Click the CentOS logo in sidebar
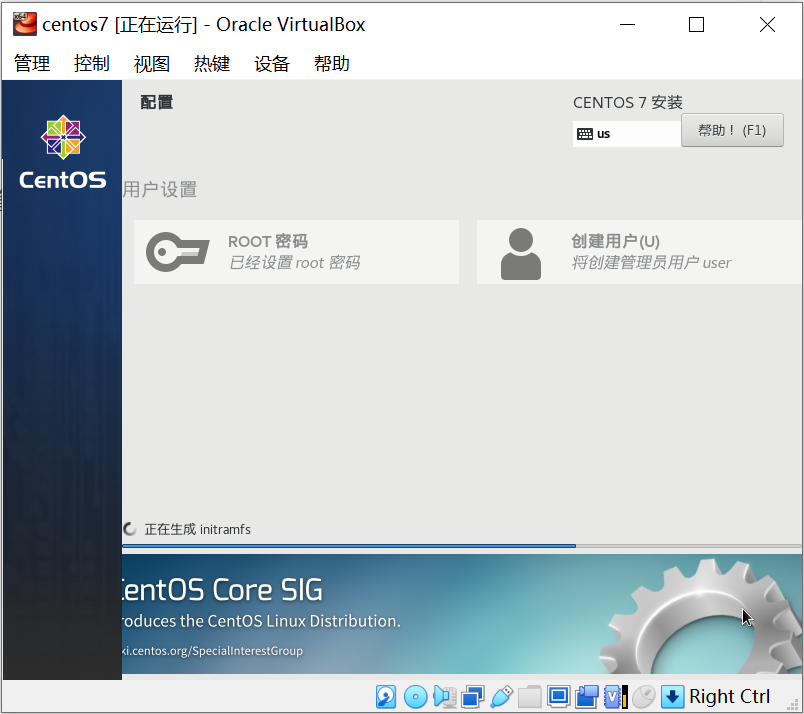The width and height of the screenshot is (804, 714). point(63,153)
